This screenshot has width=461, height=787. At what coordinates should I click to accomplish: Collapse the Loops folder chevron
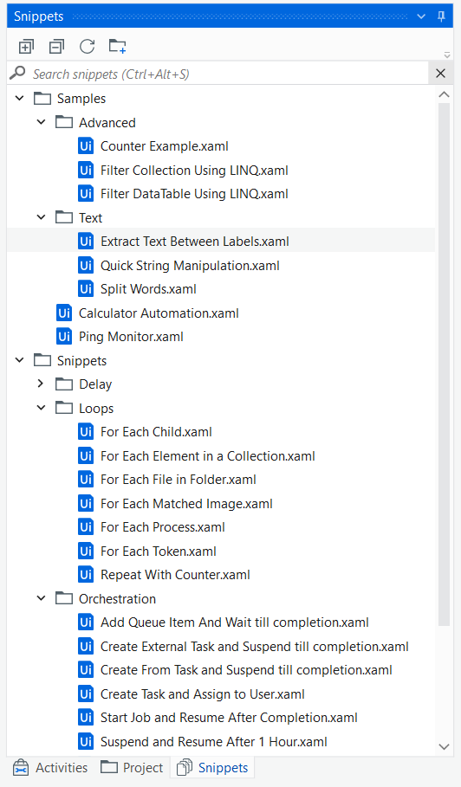point(41,408)
